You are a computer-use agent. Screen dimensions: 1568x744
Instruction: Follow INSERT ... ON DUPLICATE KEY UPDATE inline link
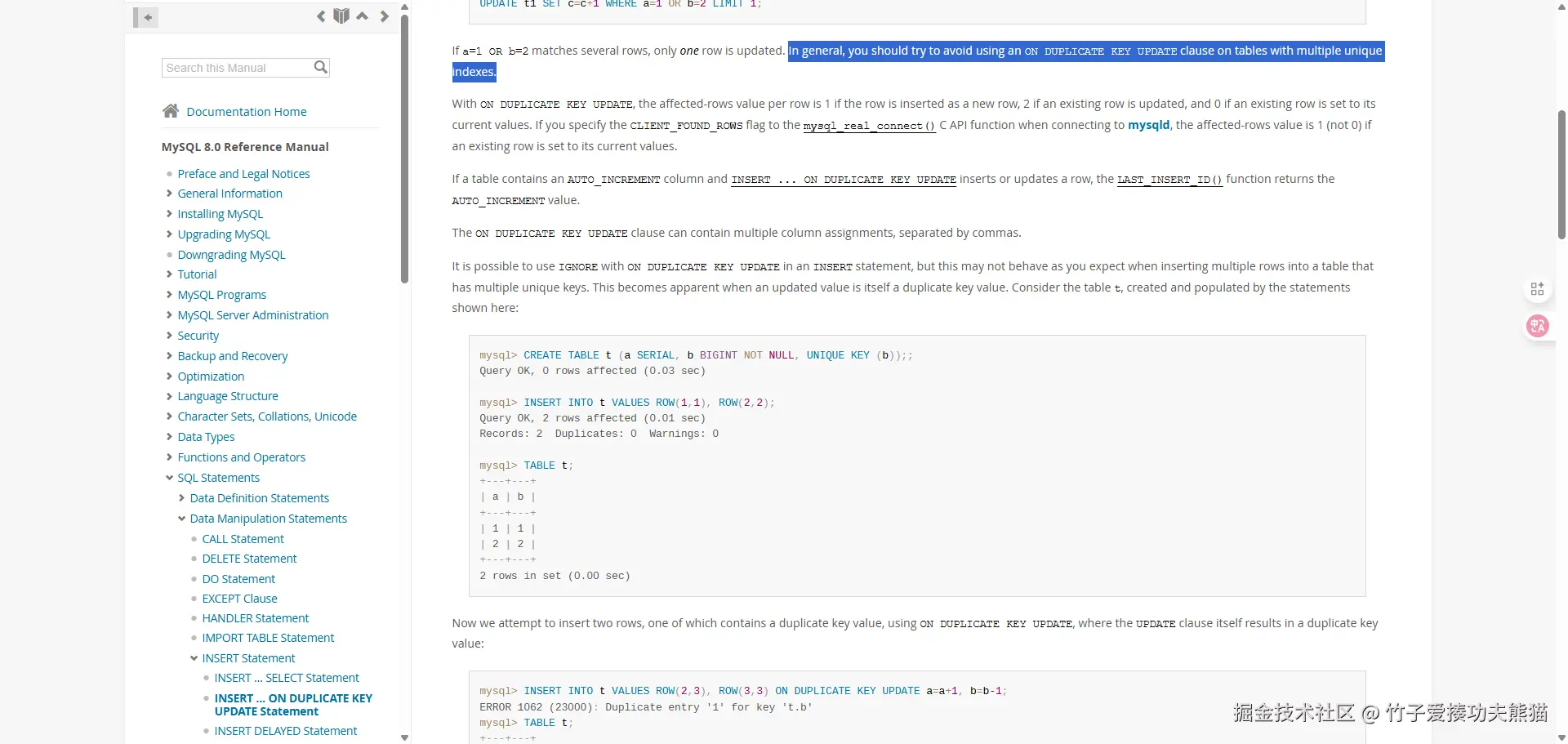844,180
